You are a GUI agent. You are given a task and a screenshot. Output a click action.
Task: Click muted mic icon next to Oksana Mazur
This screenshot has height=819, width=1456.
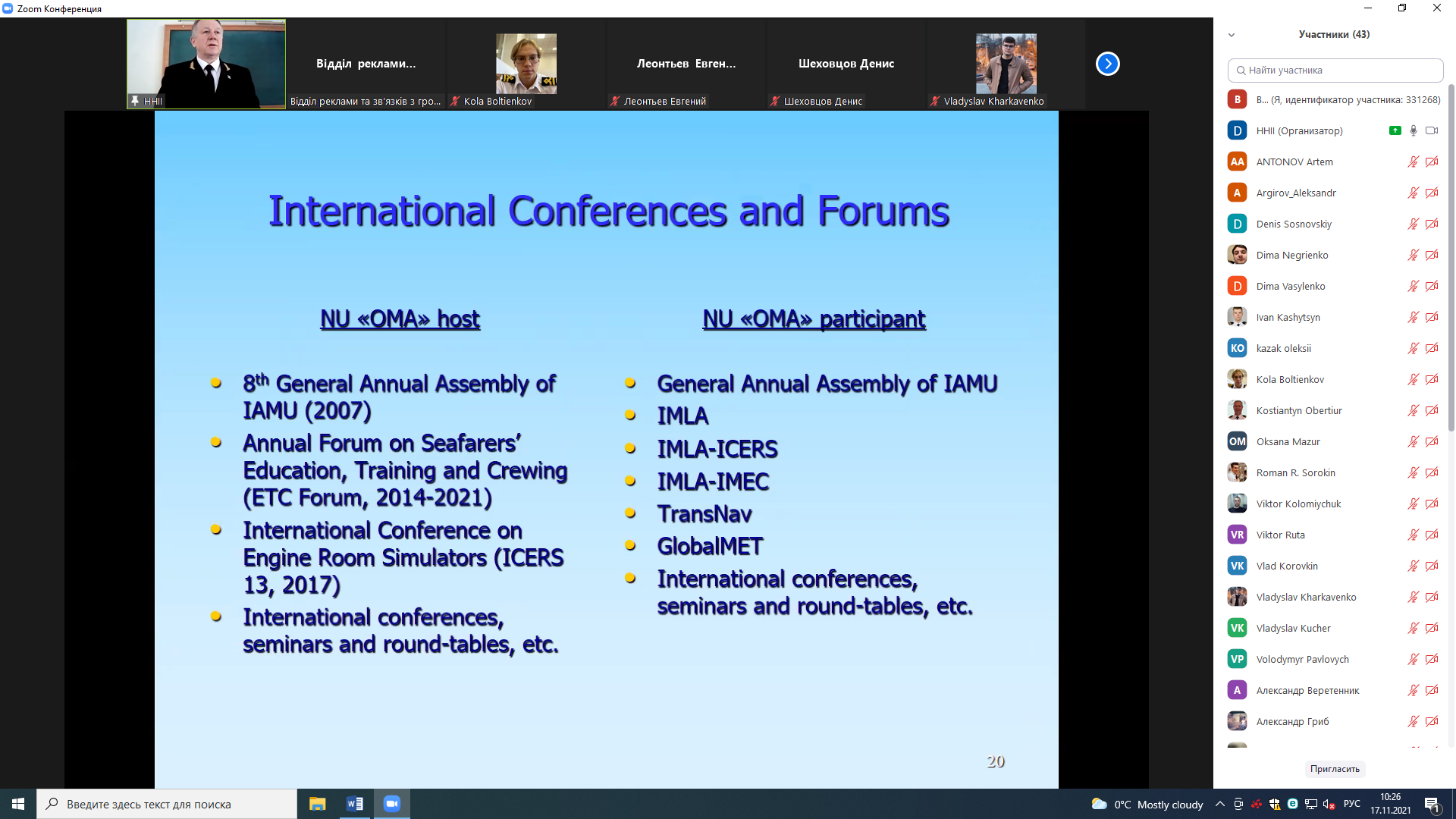point(1414,441)
